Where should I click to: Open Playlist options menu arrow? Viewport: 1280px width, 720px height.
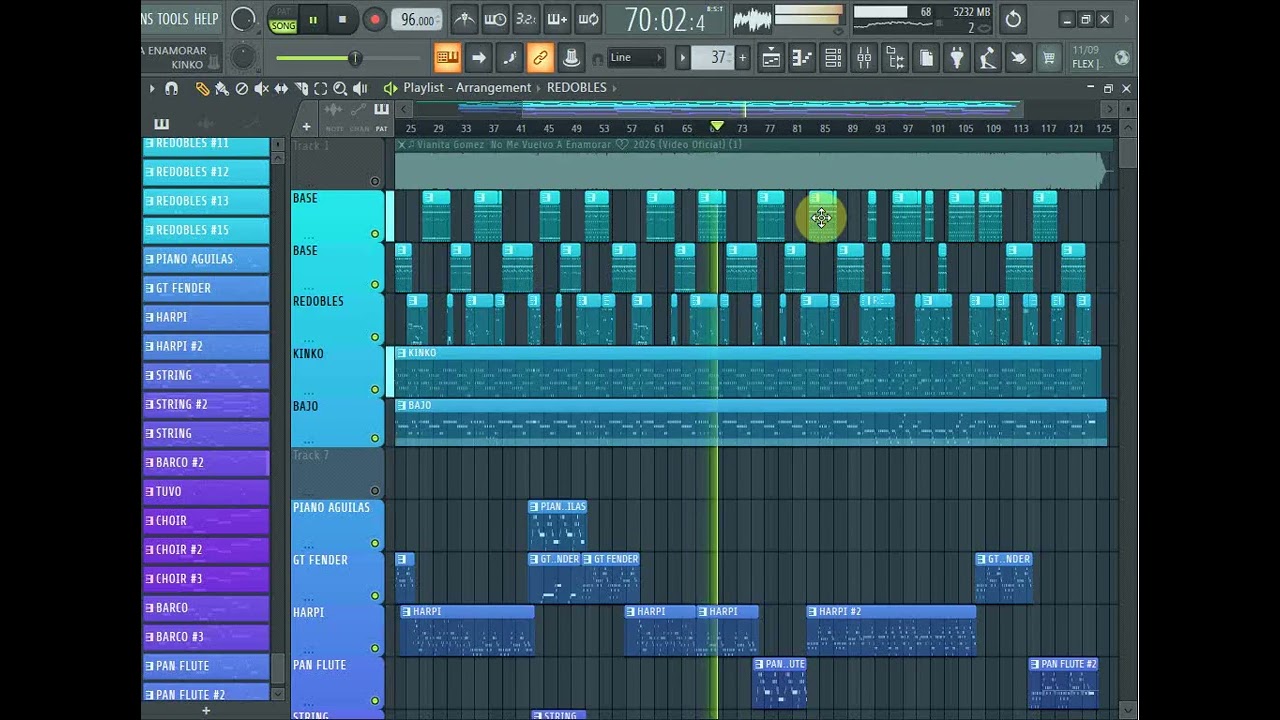click(x=152, y=88)
